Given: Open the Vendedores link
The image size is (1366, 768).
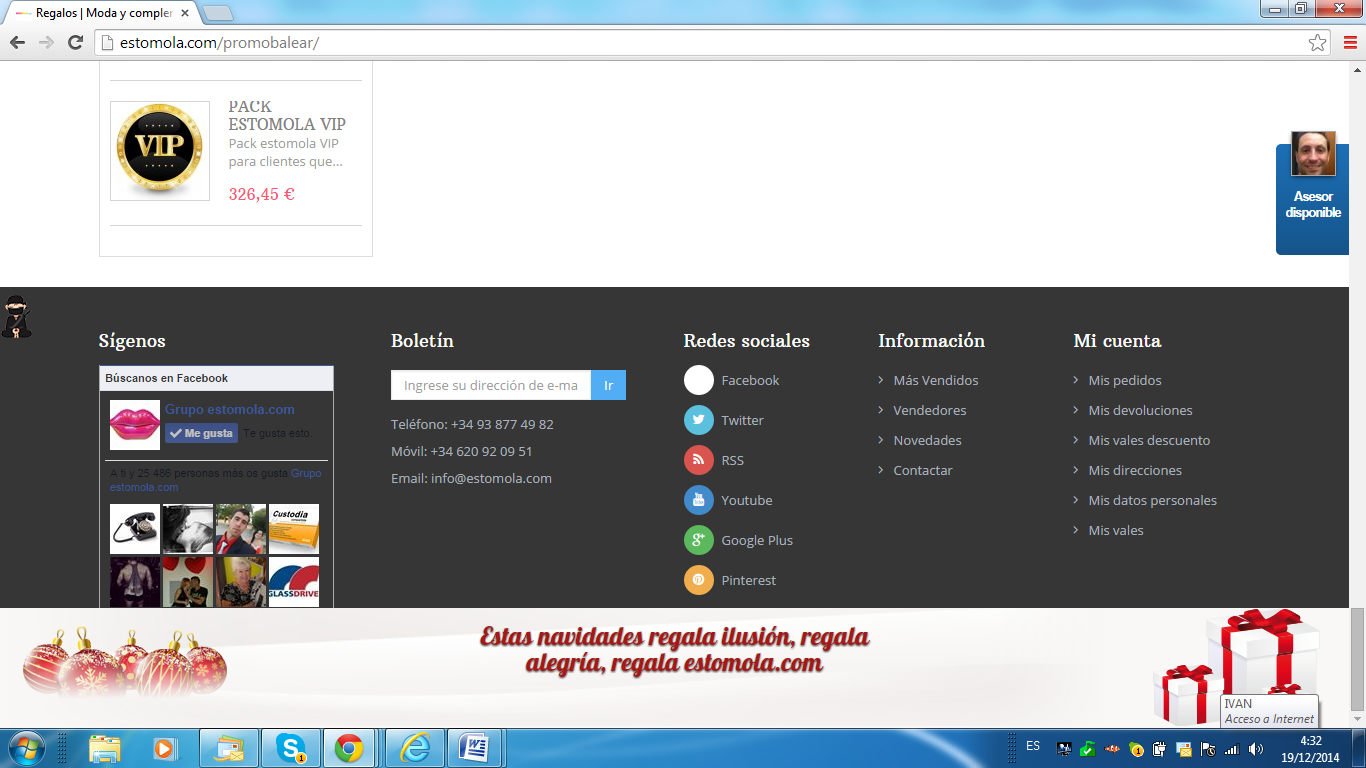Looking at the screenshot, I should coord(930,410).
